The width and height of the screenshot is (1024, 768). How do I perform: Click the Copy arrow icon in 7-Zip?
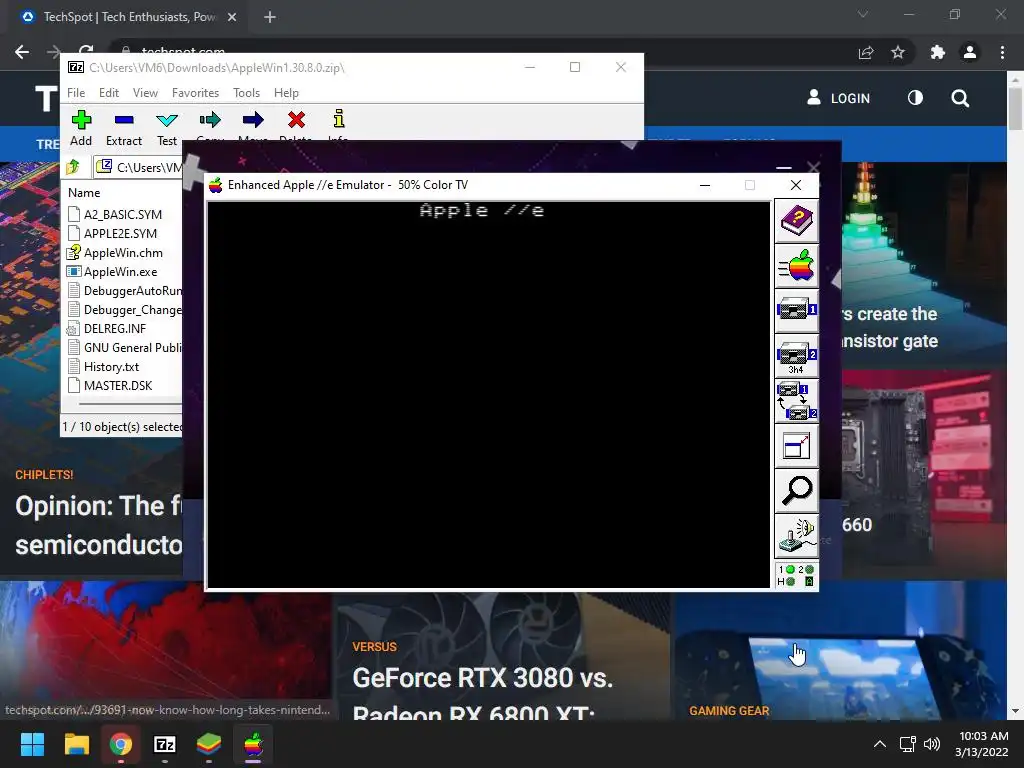(210, 120)
